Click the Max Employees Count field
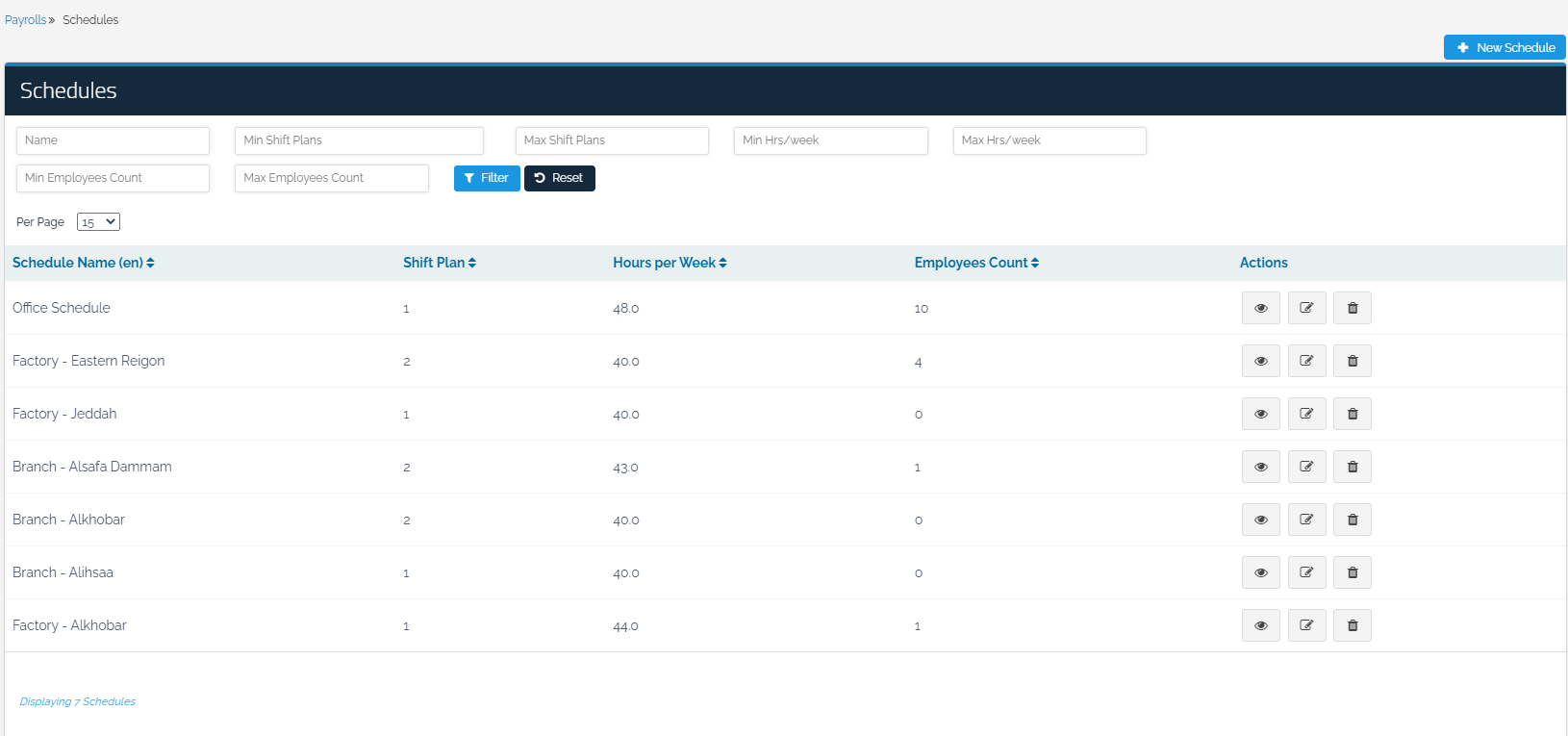This screenshot has height=736, width=1568. point(331,178)
